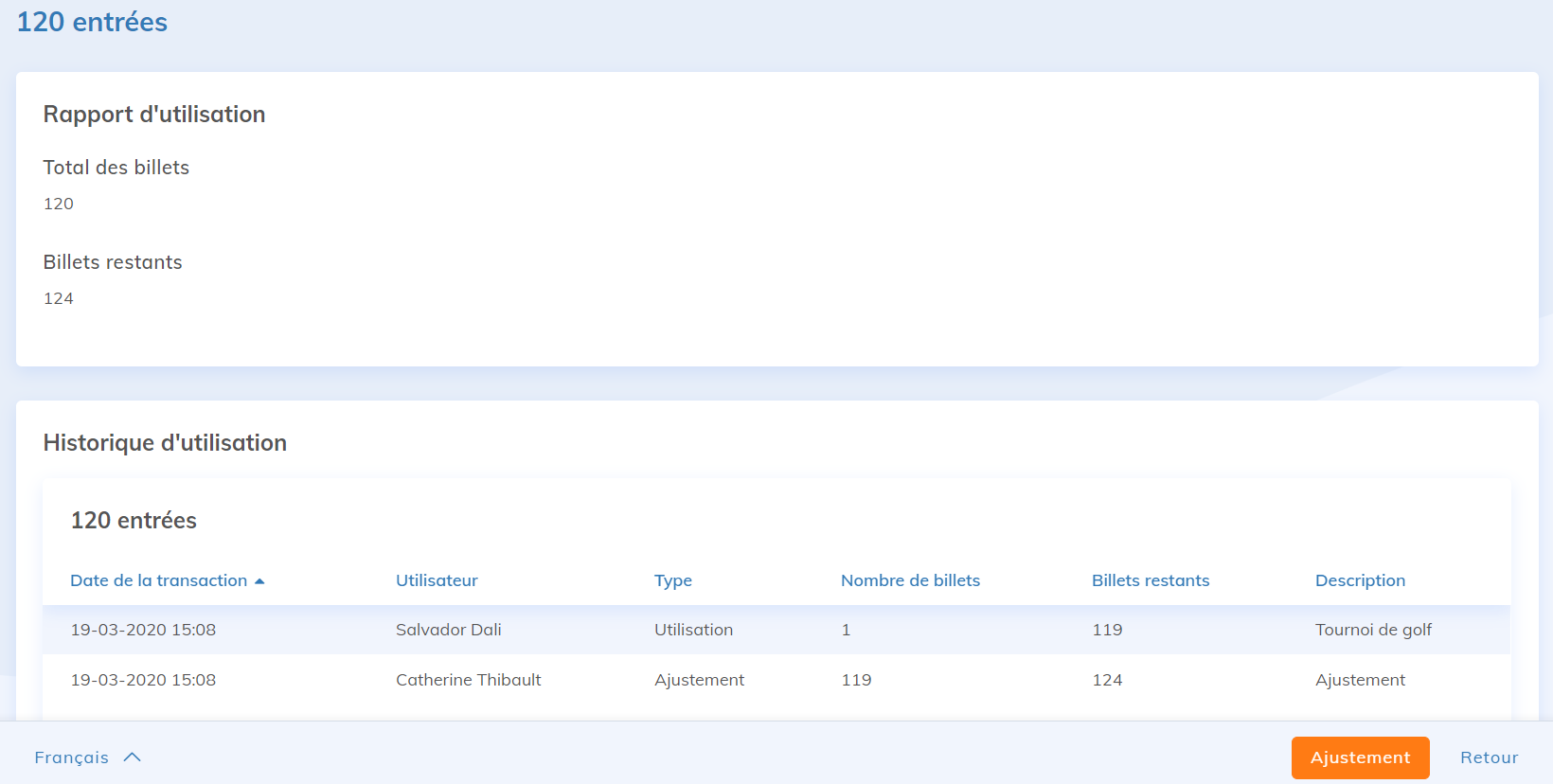Click the Utilisation type cell
This screenshot has width=1553, height=784.
pyautogui.click(x=693, y=630)
